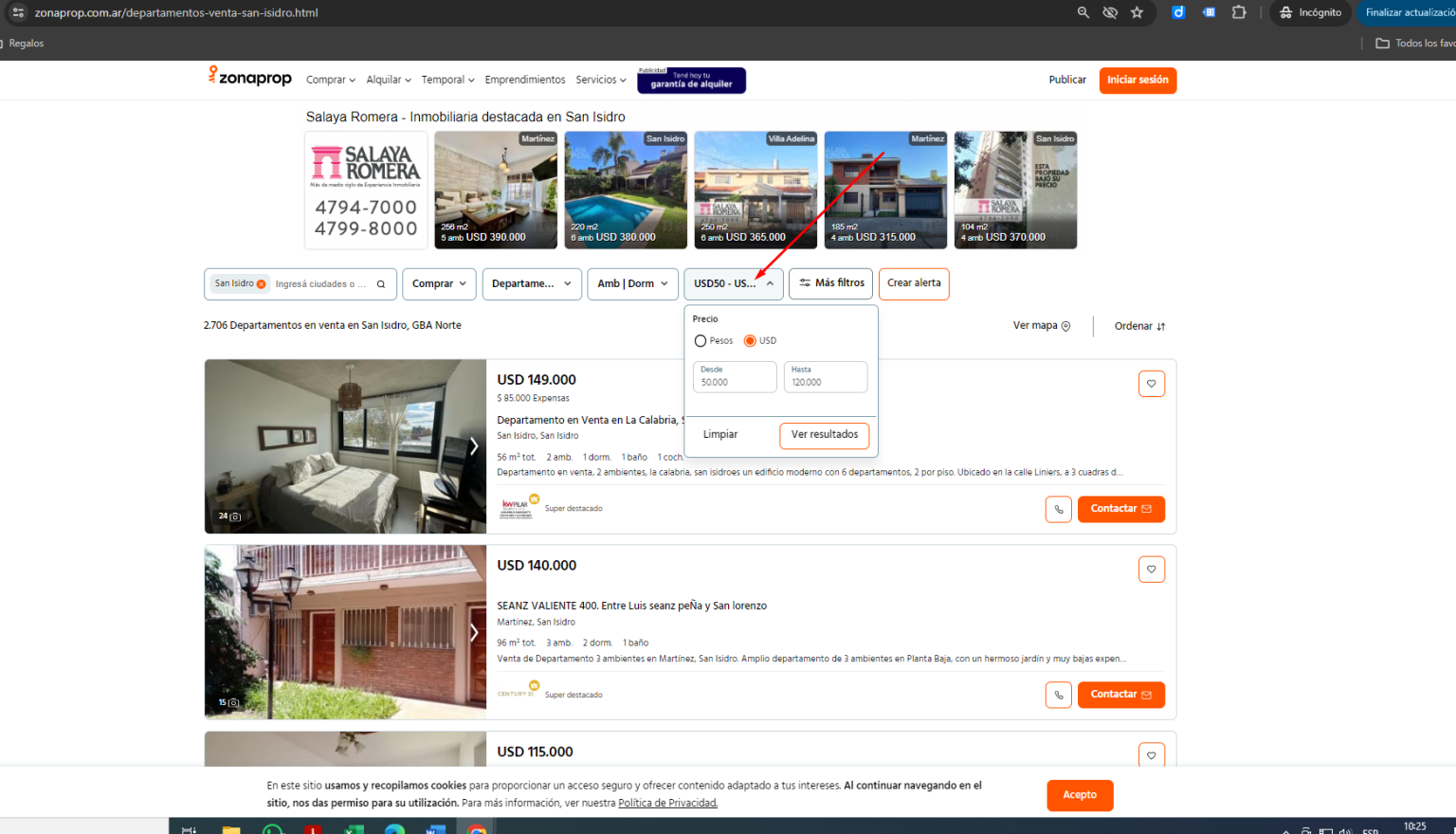This screenshot has height=834, width=1456.
Task: Open the map pin icon beside Ver mapa
Action: pyautogui.click(x=1065, y=325)
